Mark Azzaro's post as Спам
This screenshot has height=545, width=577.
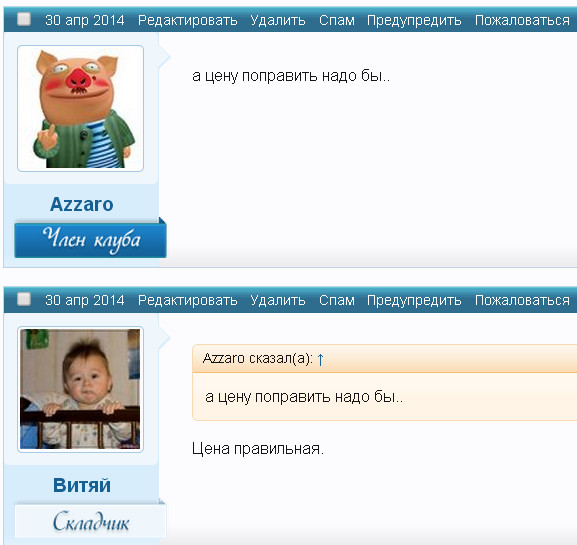tap(337, 20)
